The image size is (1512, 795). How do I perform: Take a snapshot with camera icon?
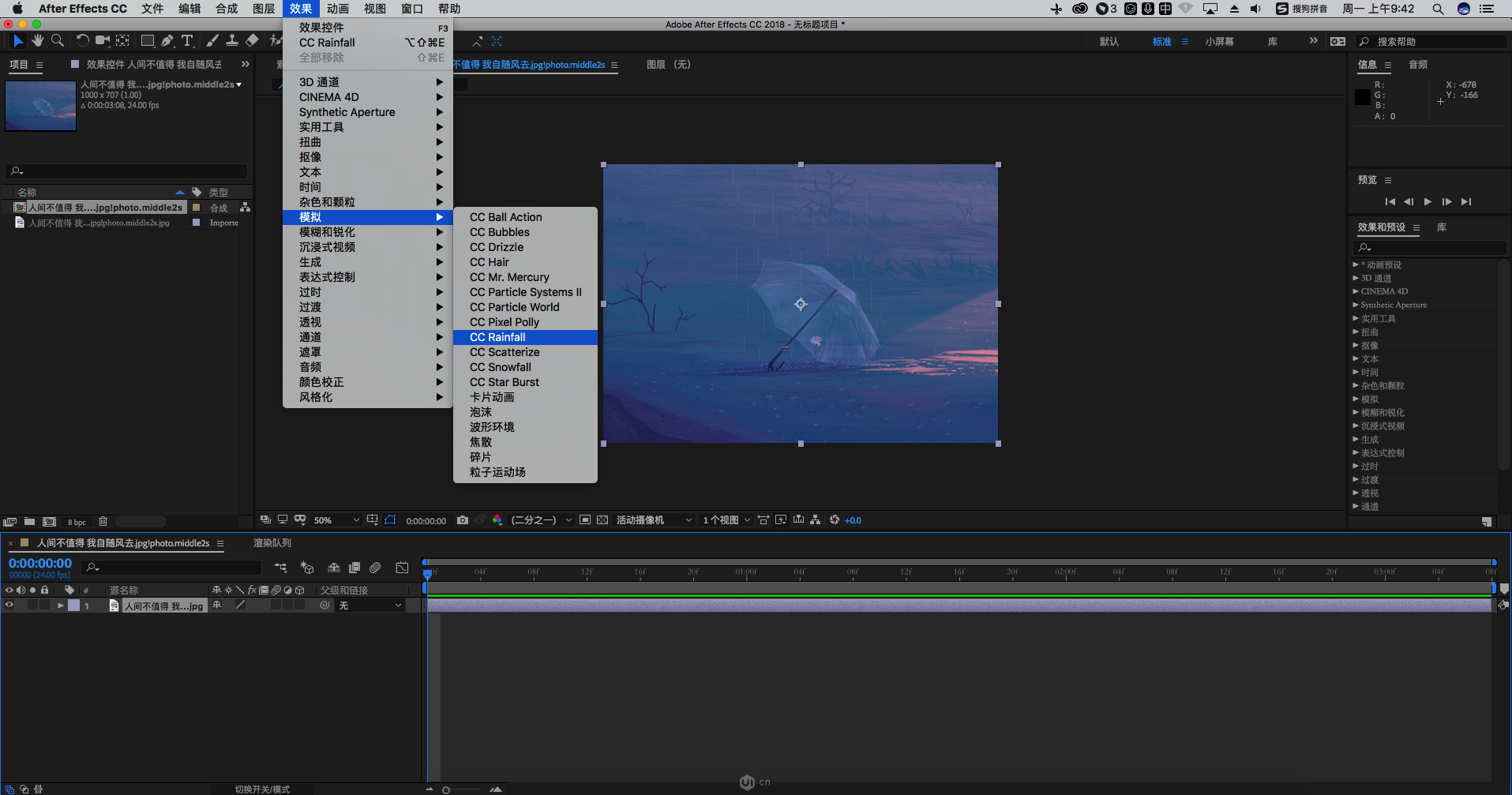(463, 520)
